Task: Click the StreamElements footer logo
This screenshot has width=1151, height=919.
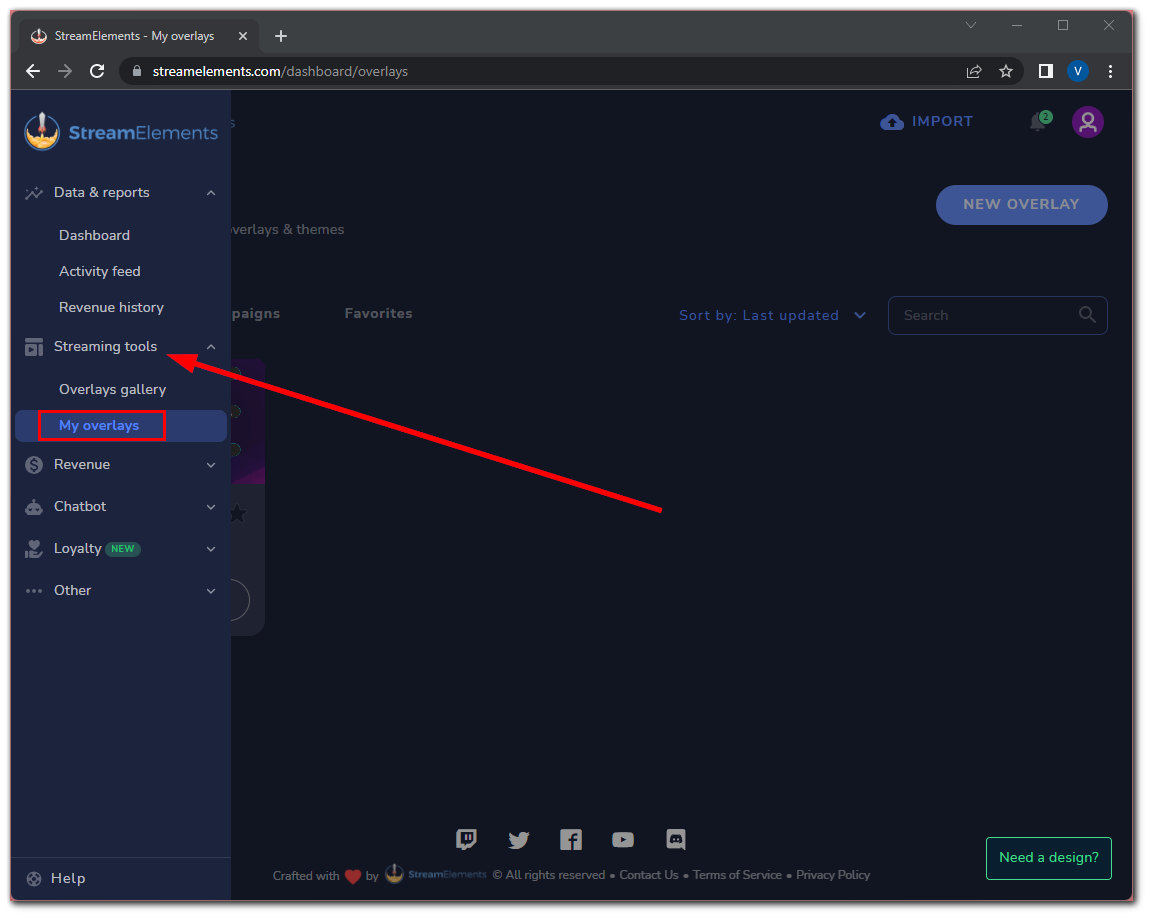Action: (x=436, y=874)
